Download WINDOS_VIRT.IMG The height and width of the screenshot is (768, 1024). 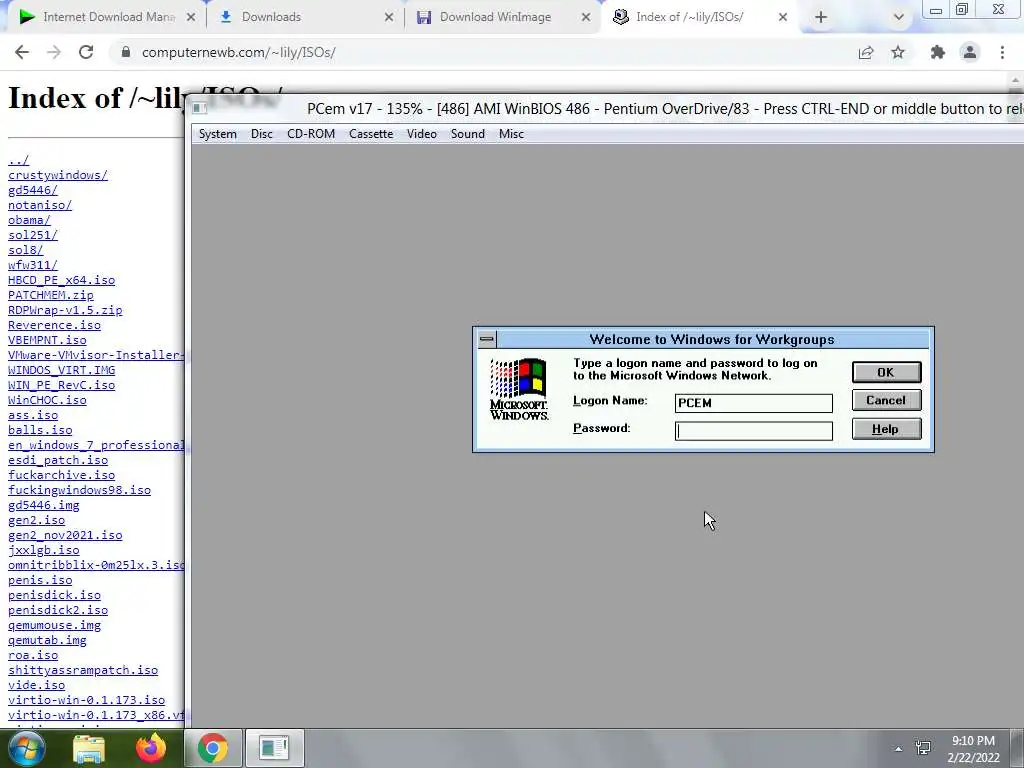[61, 370]
